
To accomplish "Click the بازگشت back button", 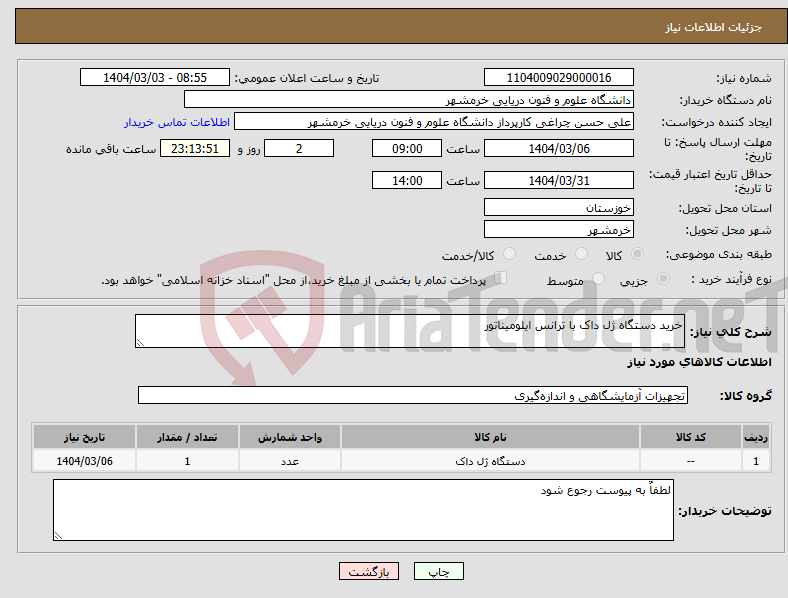I will coord(369,571).
